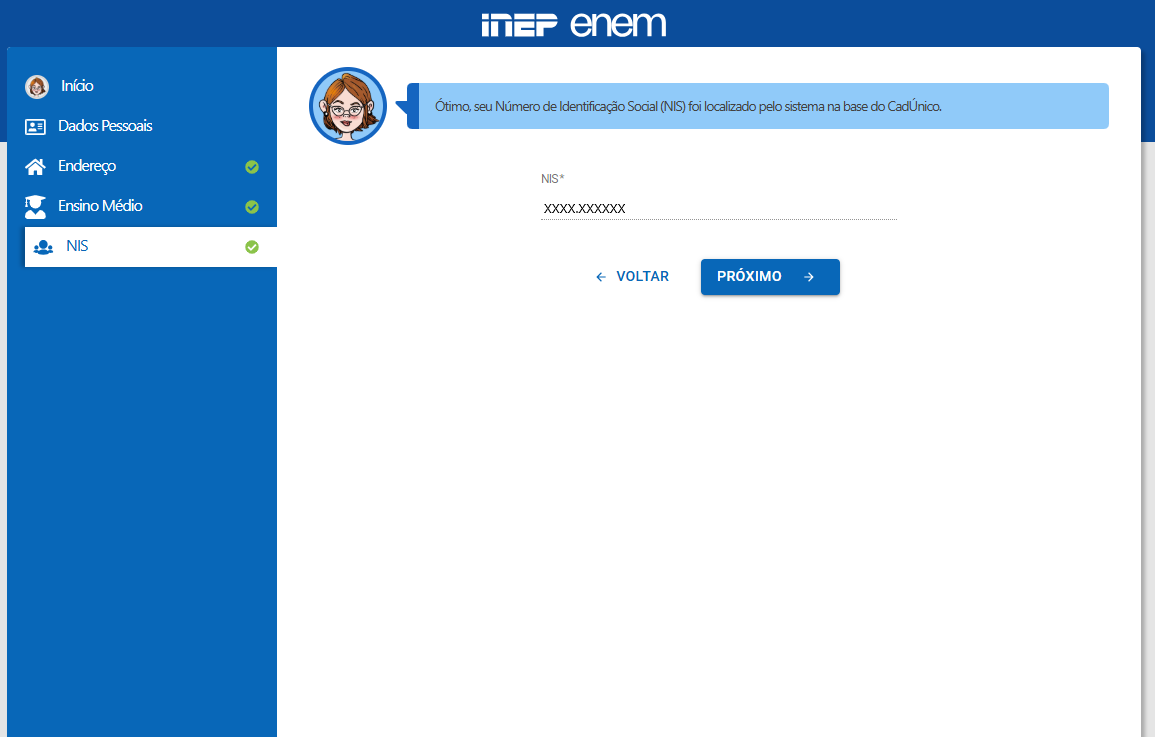Select the NIS sidebar tab

(x=150, y=247)
